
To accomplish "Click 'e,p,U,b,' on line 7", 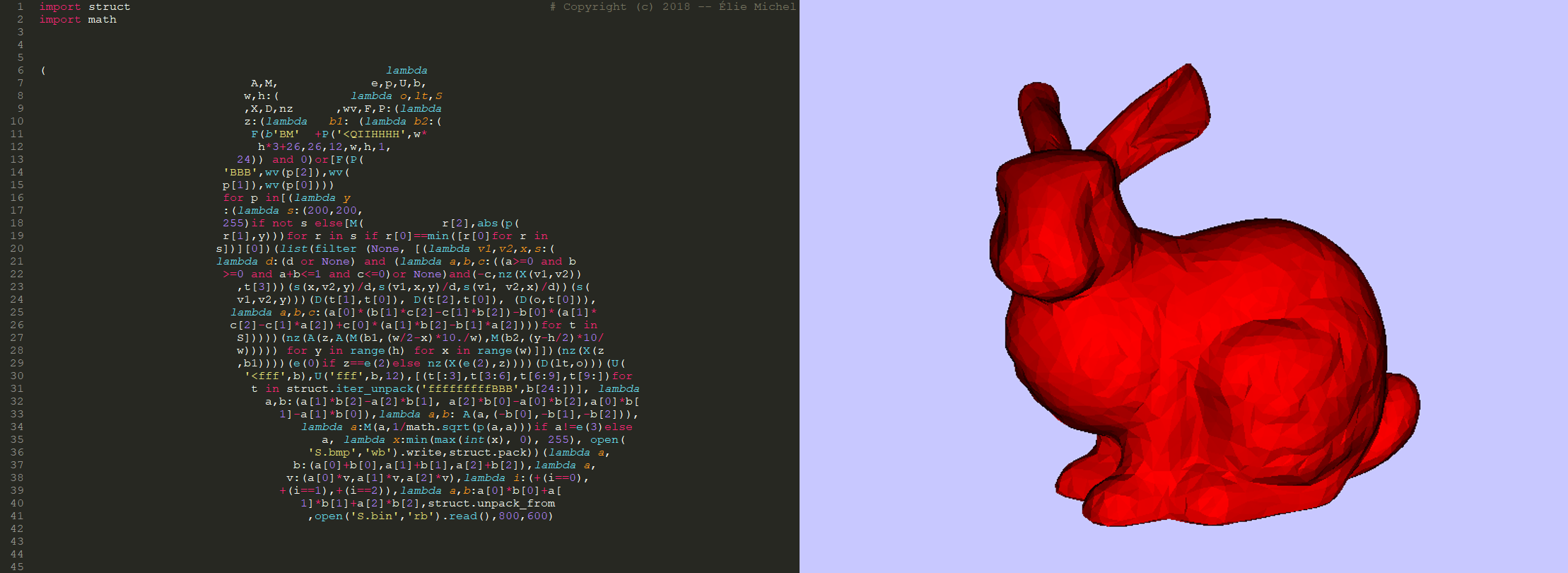I will pyautogui.click(x=399, y=83).
